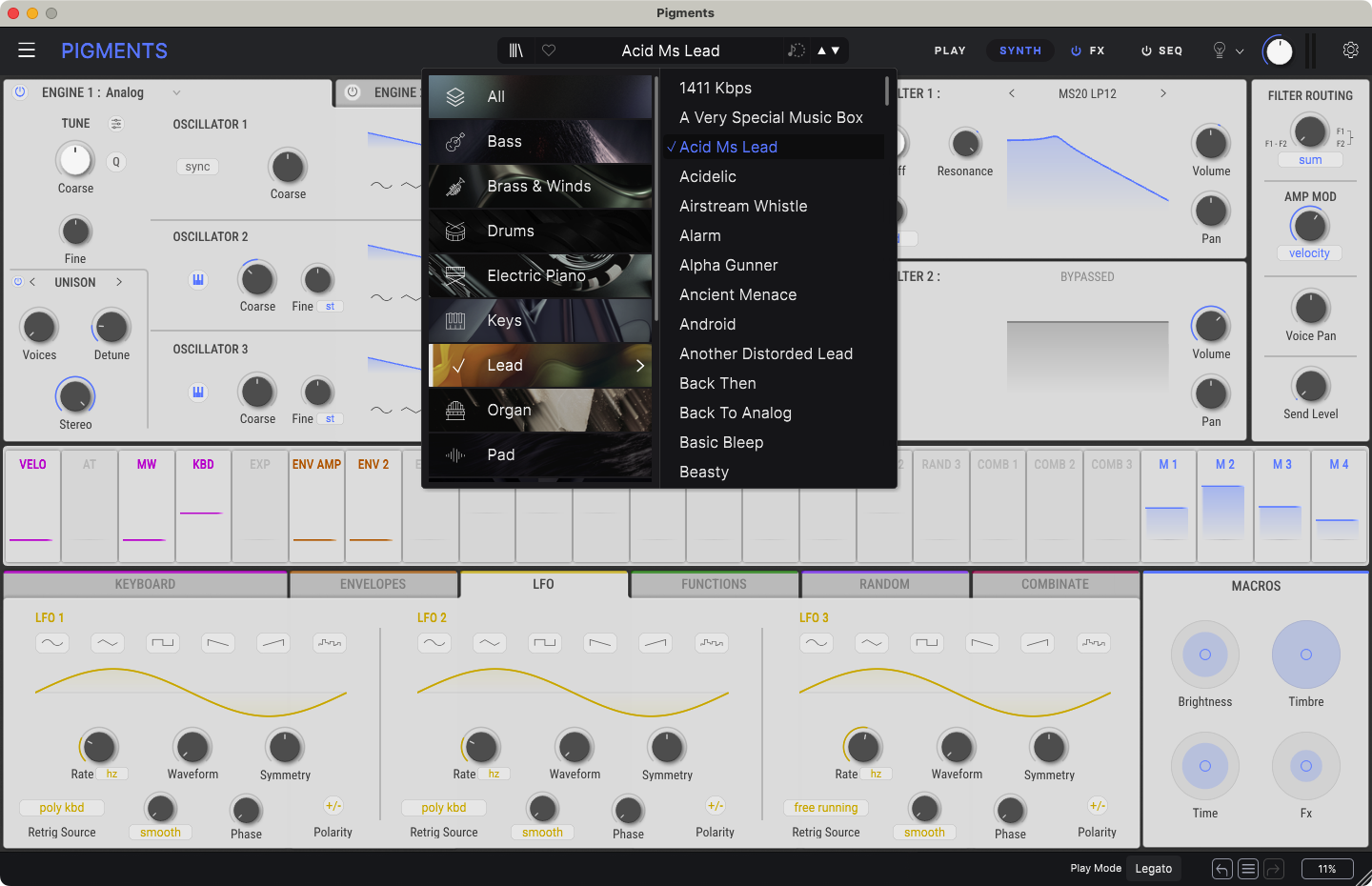Screen dimensions: 1372x886
Task: Toggle LFO 3 polarity button
Action: point(1098,806)
